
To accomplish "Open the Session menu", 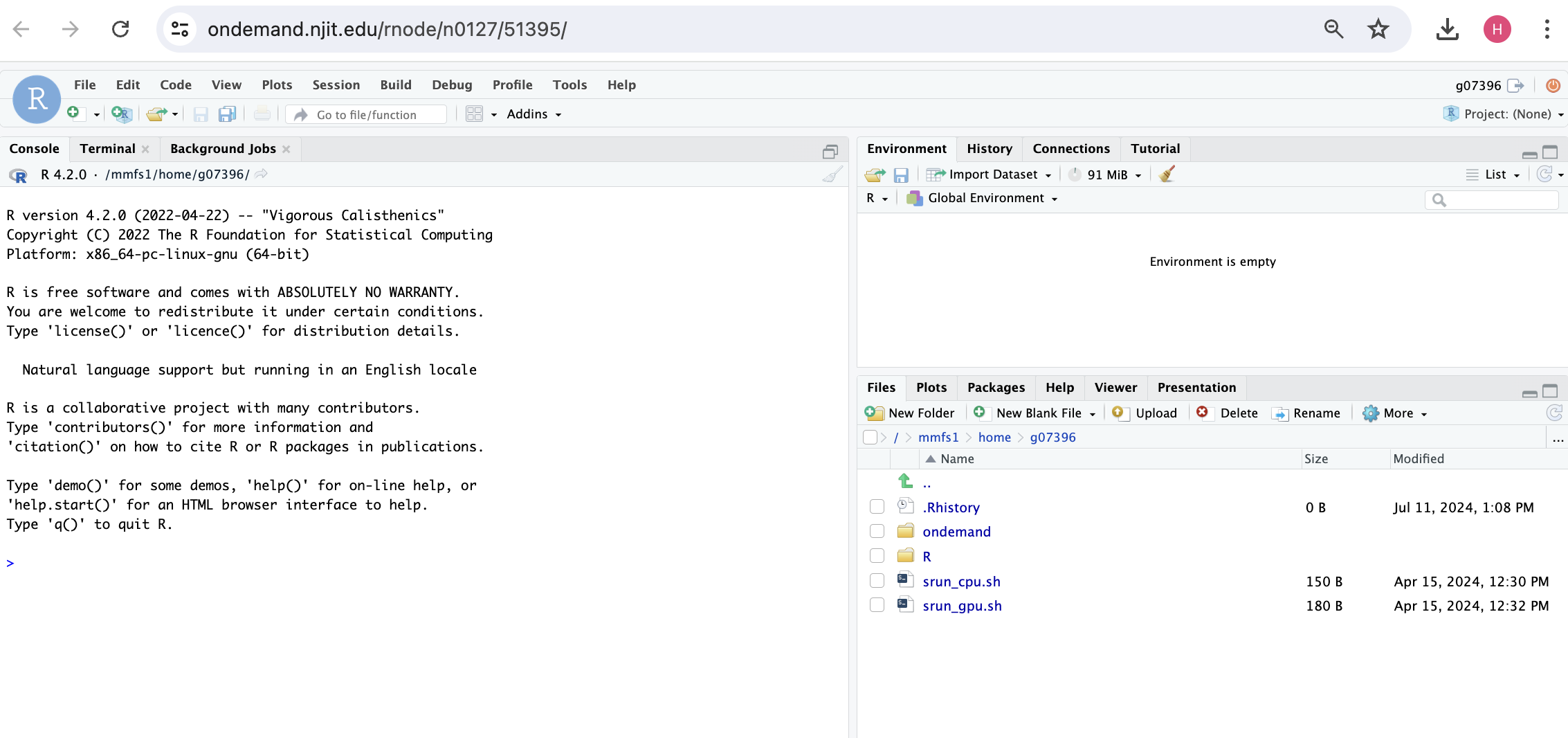I will click(x=336, y=84).
